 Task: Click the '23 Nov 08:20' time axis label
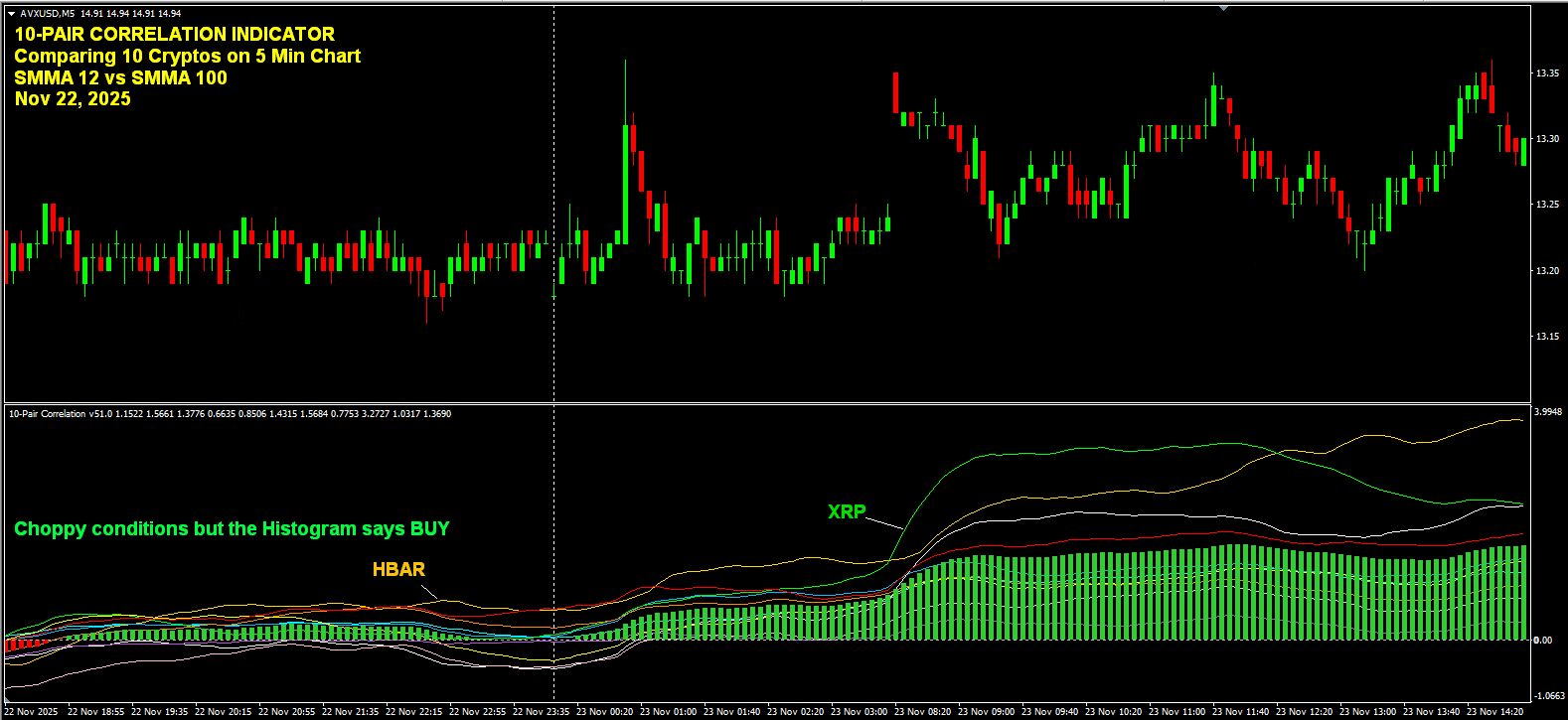coord(923,712)
